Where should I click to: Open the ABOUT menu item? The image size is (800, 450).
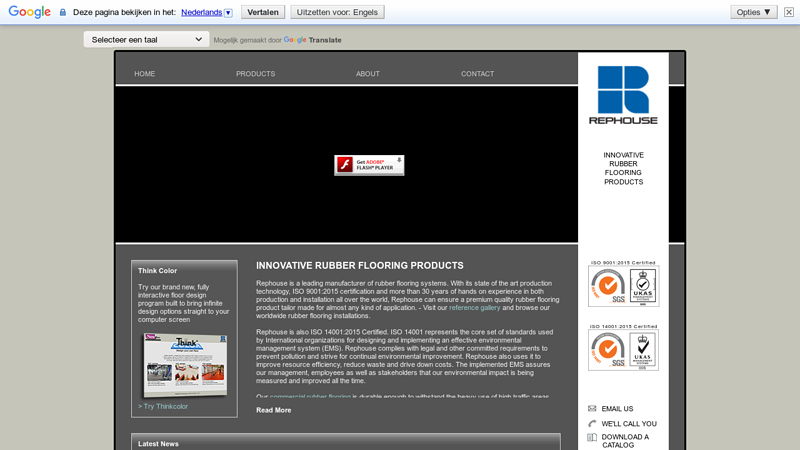tap(367, 74)
